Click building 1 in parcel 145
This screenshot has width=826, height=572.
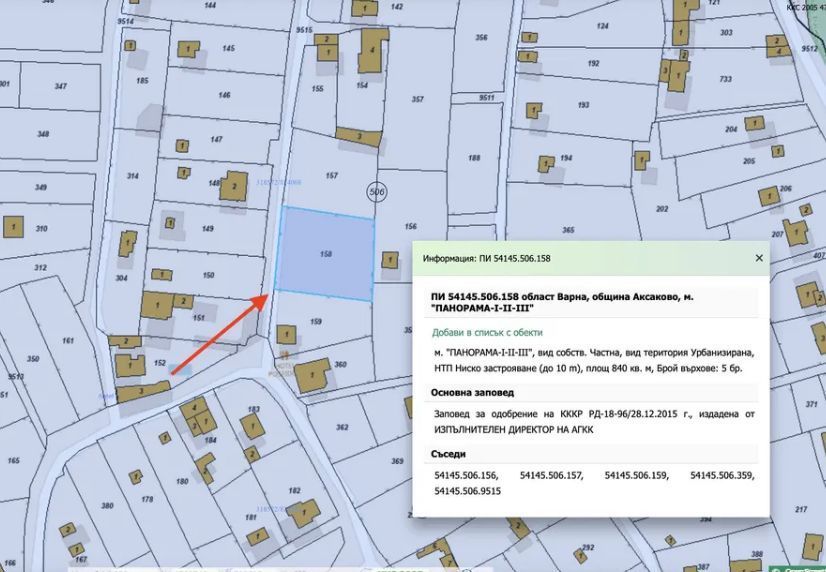(186, 49)
